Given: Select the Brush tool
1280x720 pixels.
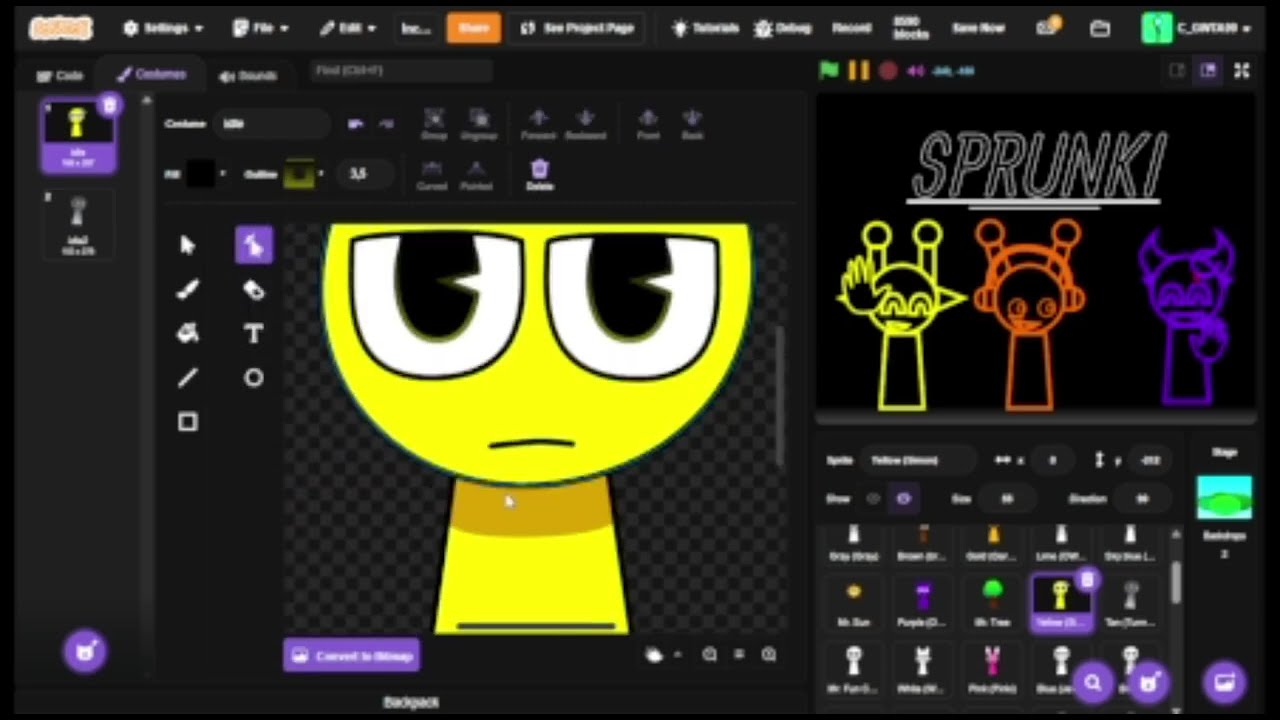Looking at the screenshot, I should 187,289.
